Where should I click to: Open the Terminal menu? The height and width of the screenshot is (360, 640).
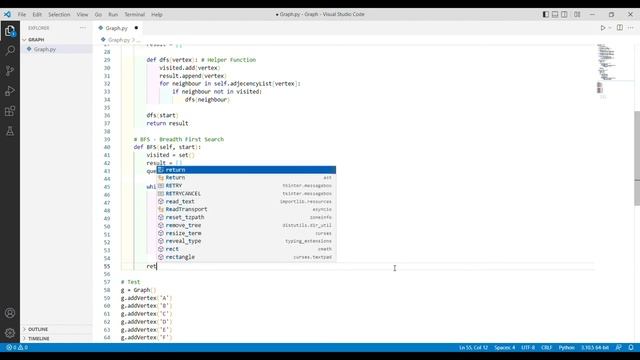135,14
